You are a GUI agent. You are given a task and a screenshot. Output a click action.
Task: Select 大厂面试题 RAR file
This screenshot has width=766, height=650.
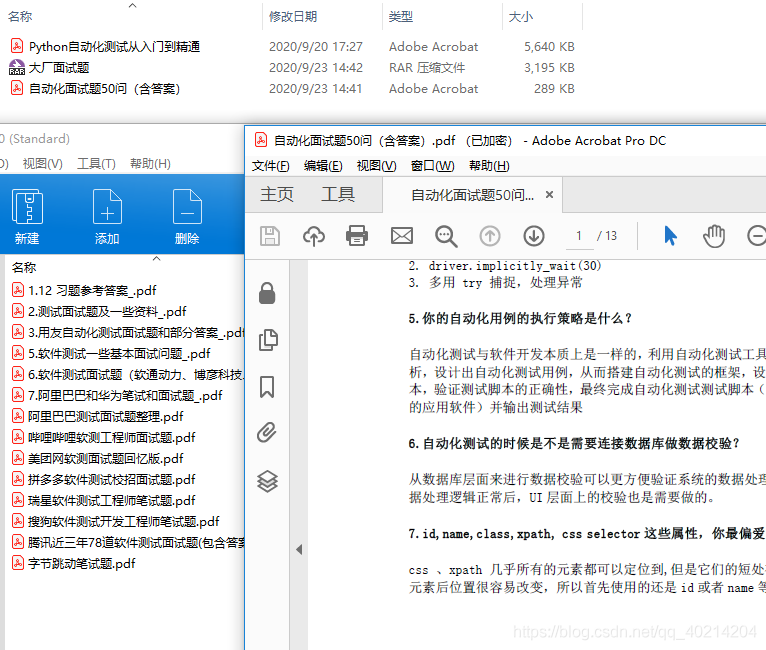59,67
